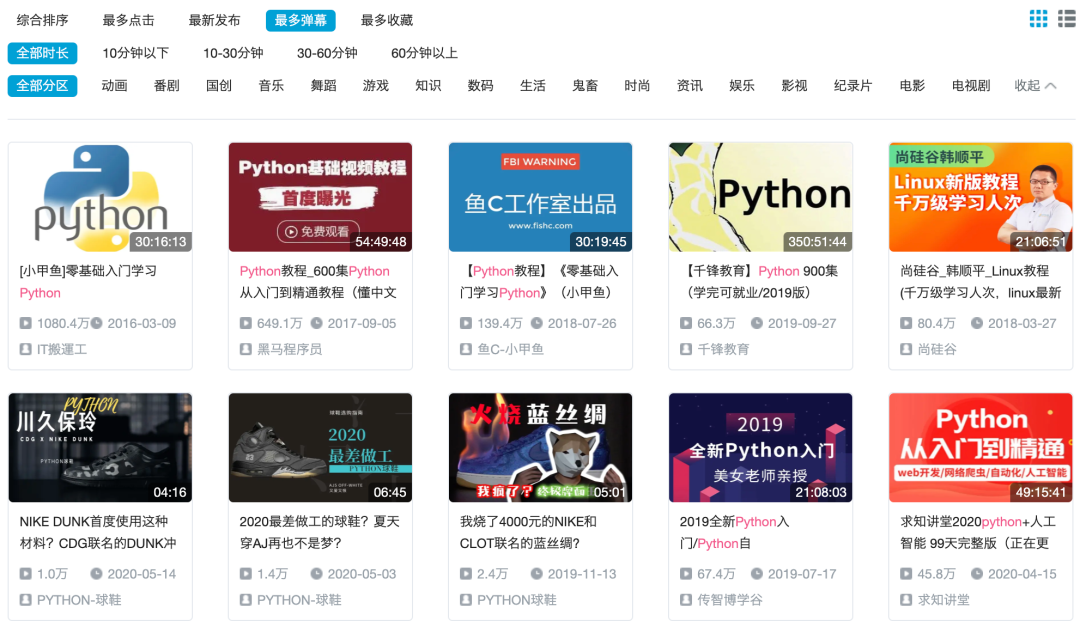The width and height of the screenshot is (1080, 633).
Task: Open Python从入门到精通 thumbnail
Action: pyautogui.click(x=981, y=448)
